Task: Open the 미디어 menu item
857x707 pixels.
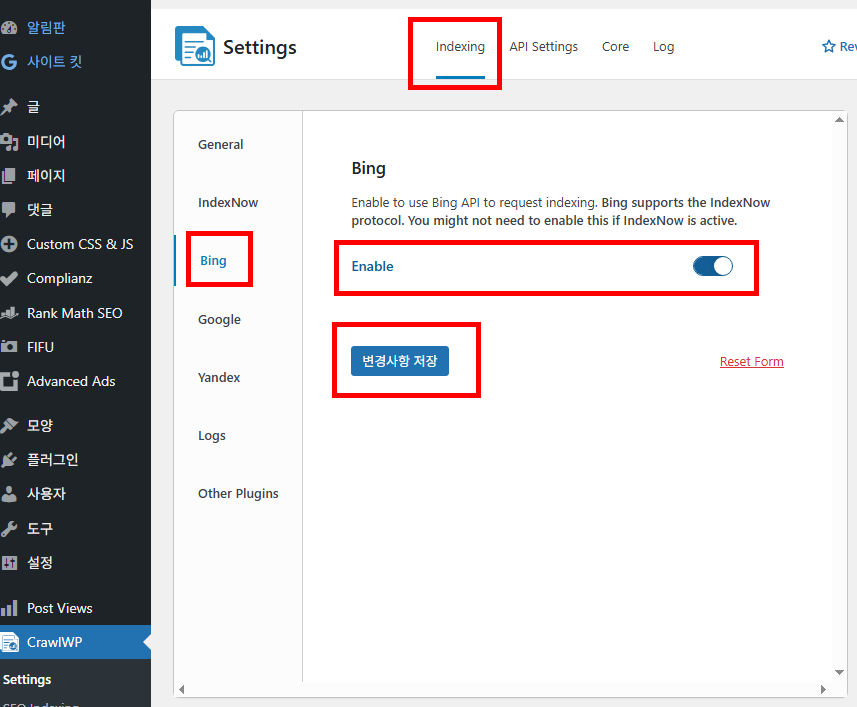Action: coord(46,142)
